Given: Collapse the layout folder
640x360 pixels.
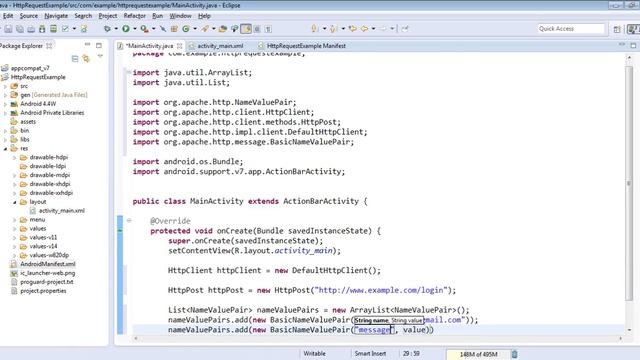Looking at the screenshot, I should coord(15,202).
